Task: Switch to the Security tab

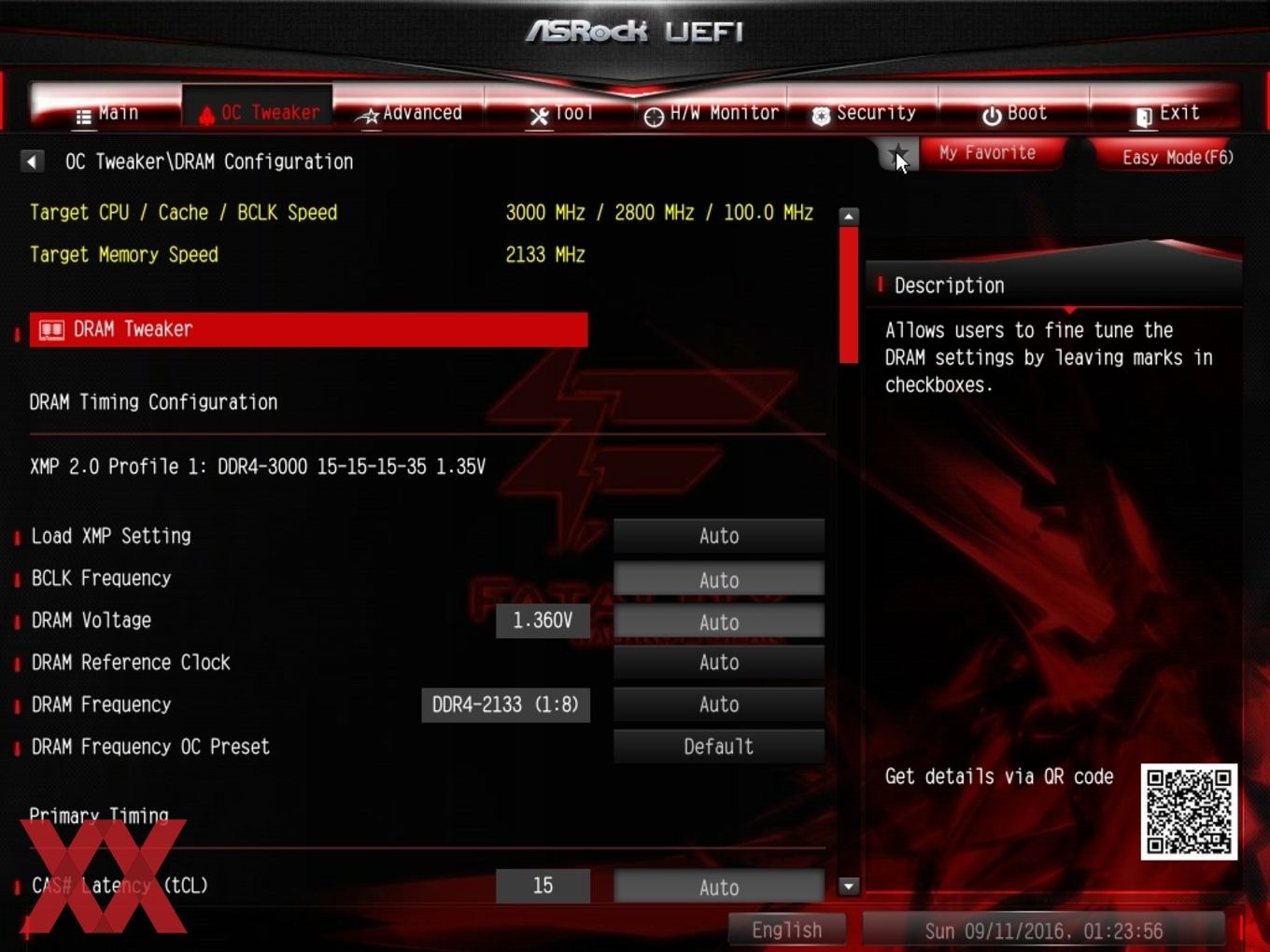Action: pos(864,113)
